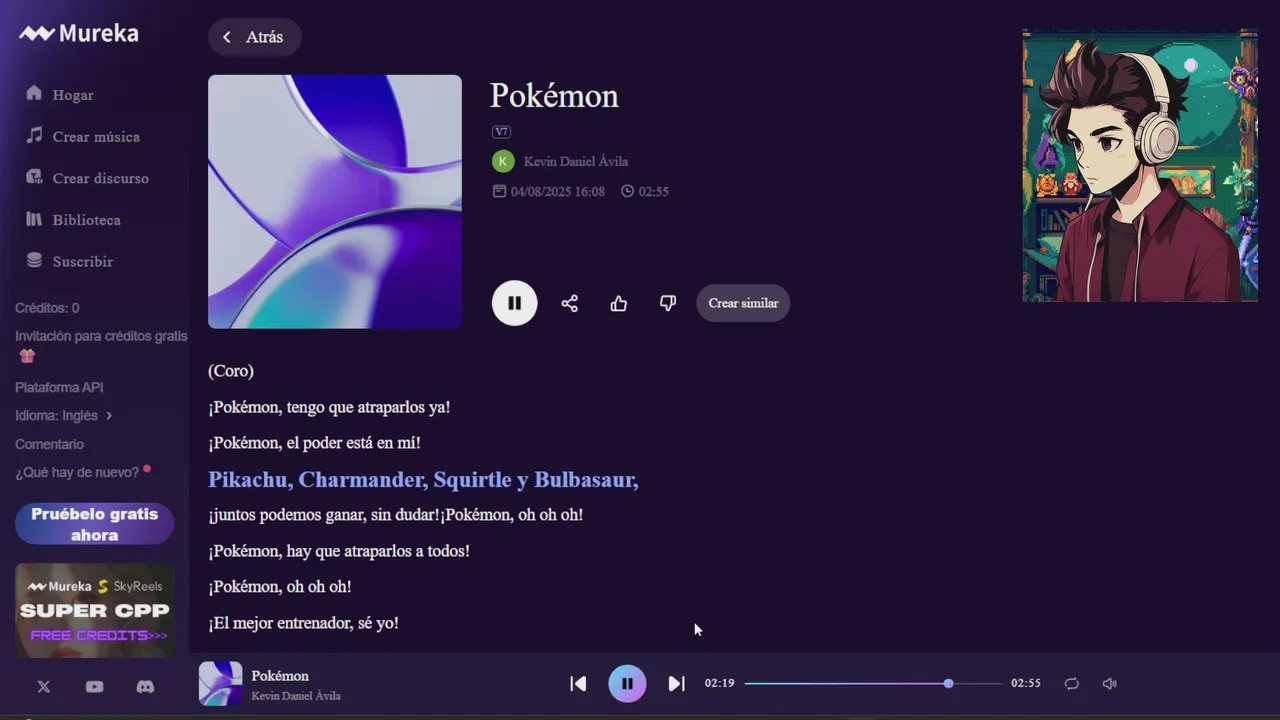Click the Pruébelo gratis ahora button

(94, 524)
